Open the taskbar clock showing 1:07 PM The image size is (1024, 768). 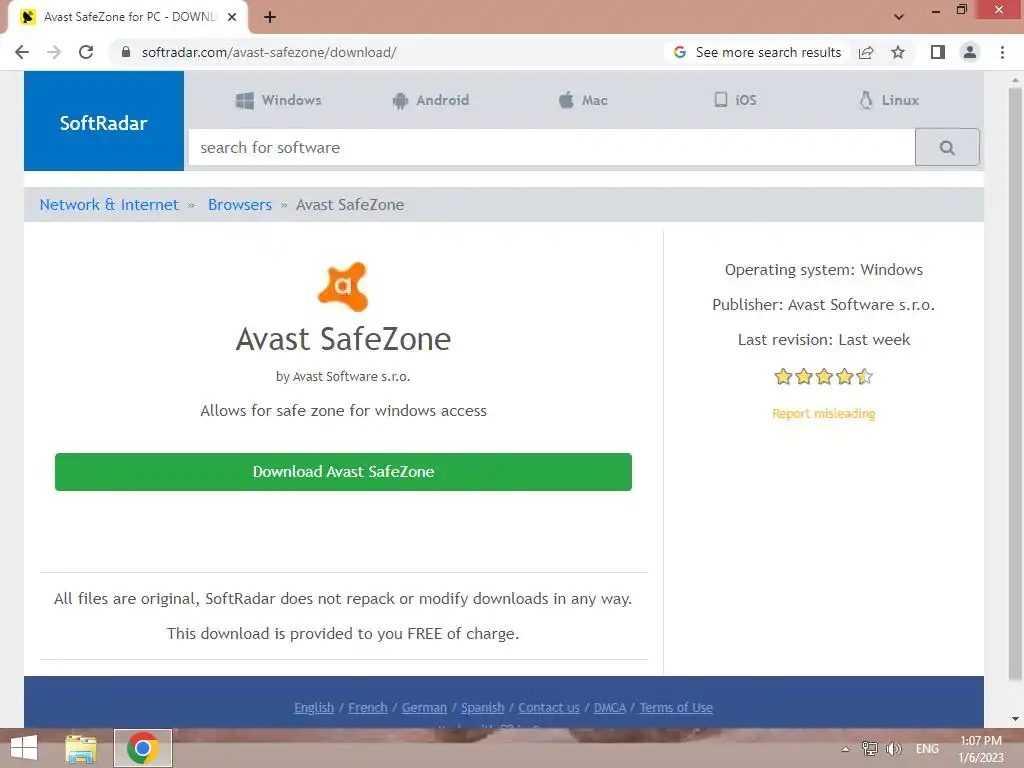click(981, 749)
